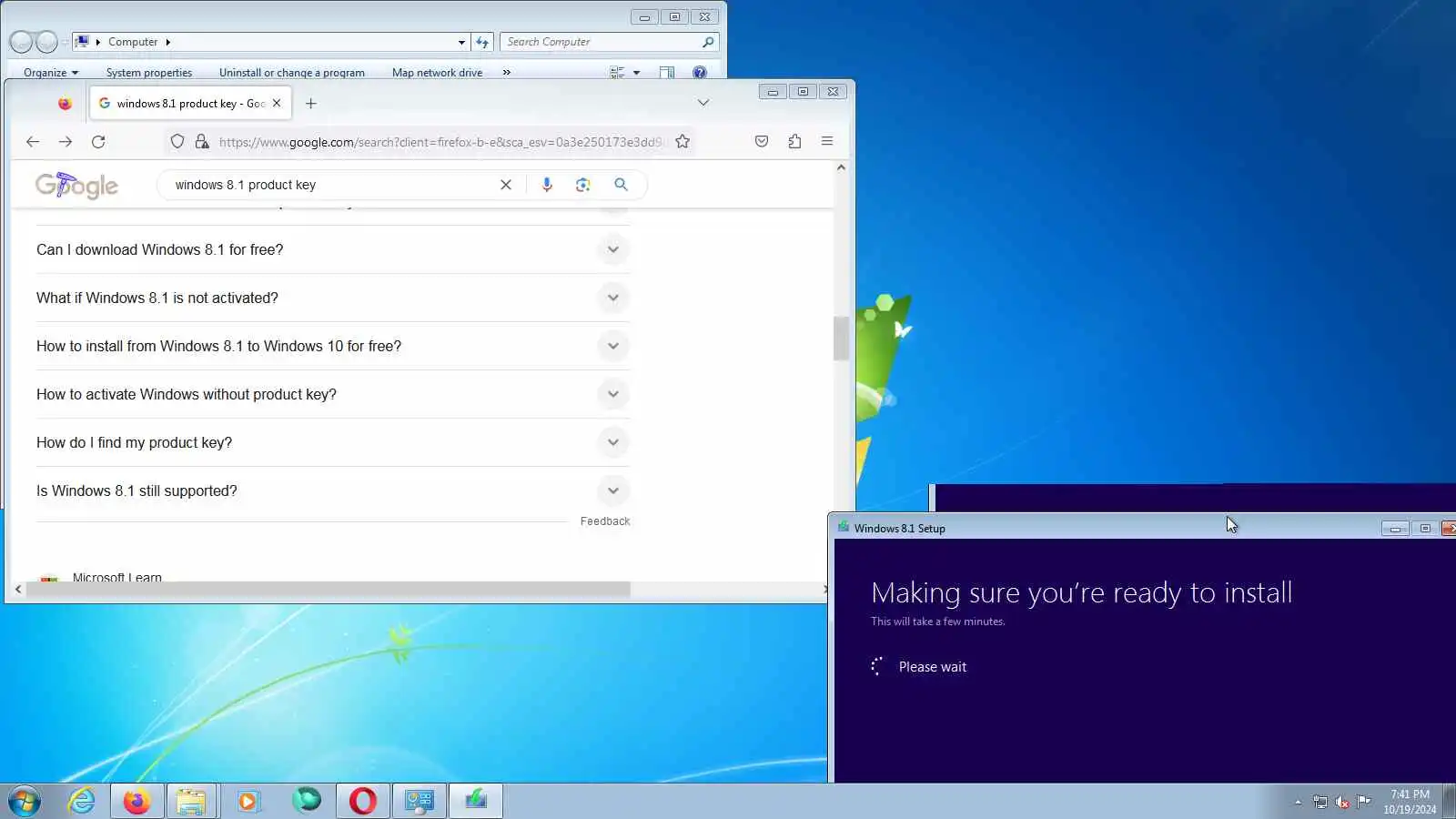The height and width of the screenshot is (819, 1456).
Task: Close the windows 8.1 product key tab
Action: pyautogui.click(x=277, y=104)
